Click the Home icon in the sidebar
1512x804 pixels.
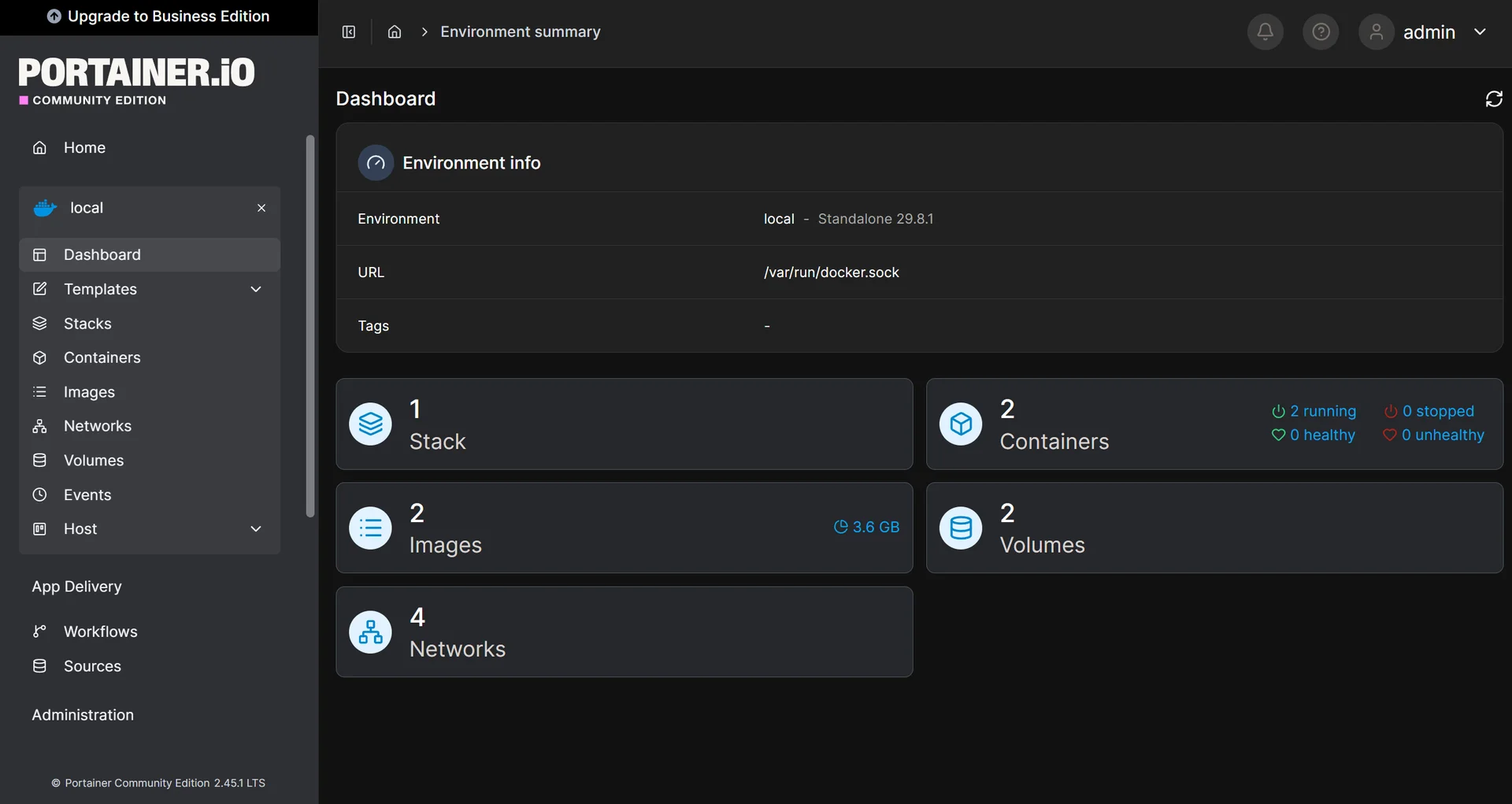[39, 148]
